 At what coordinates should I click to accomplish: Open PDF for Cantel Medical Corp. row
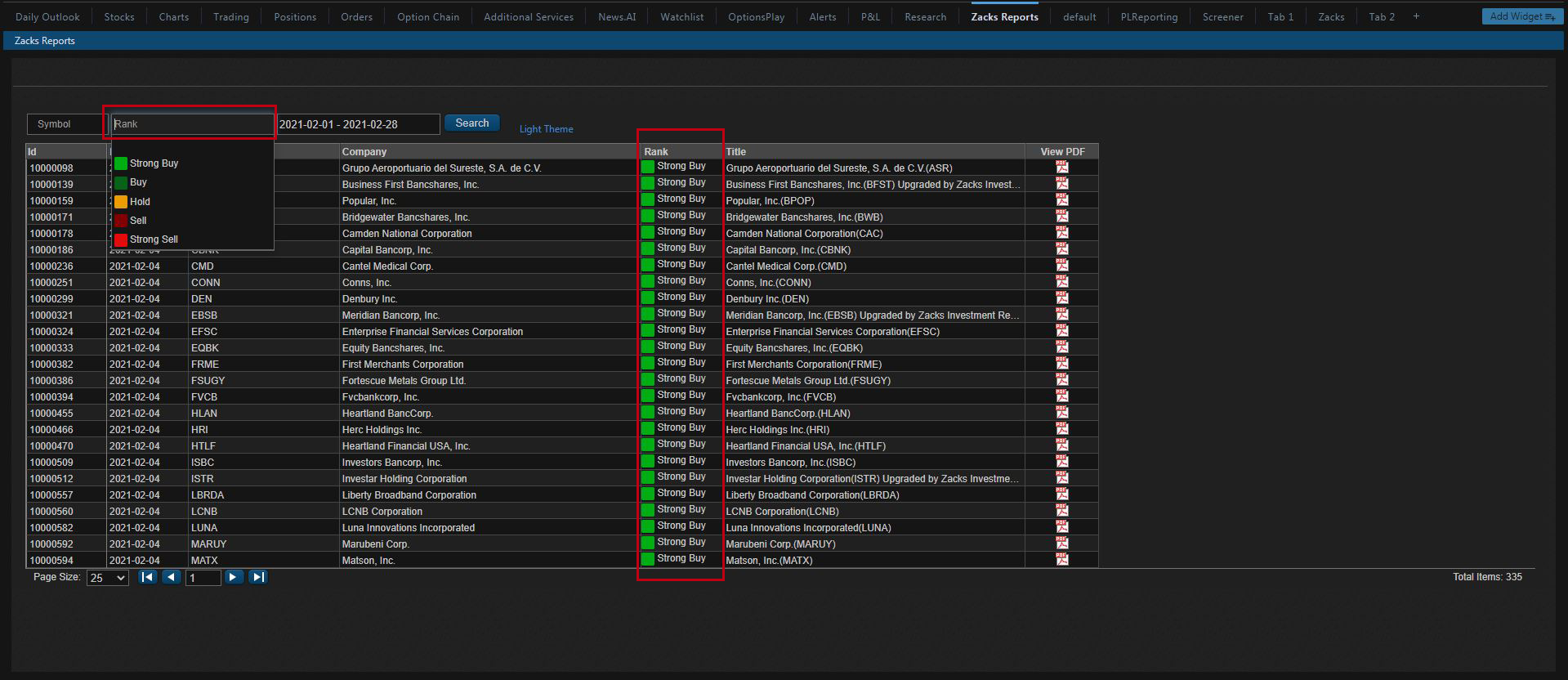point(1061,265)
